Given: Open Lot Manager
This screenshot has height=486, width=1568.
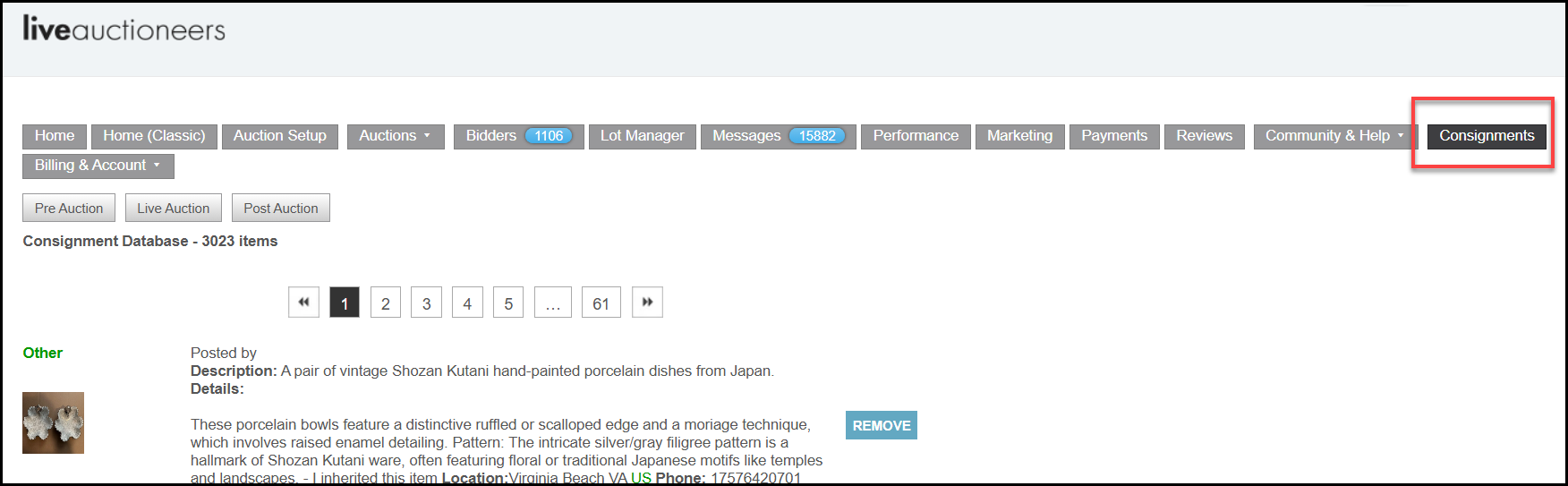Looking at the screenshot, I should point(643,136).
